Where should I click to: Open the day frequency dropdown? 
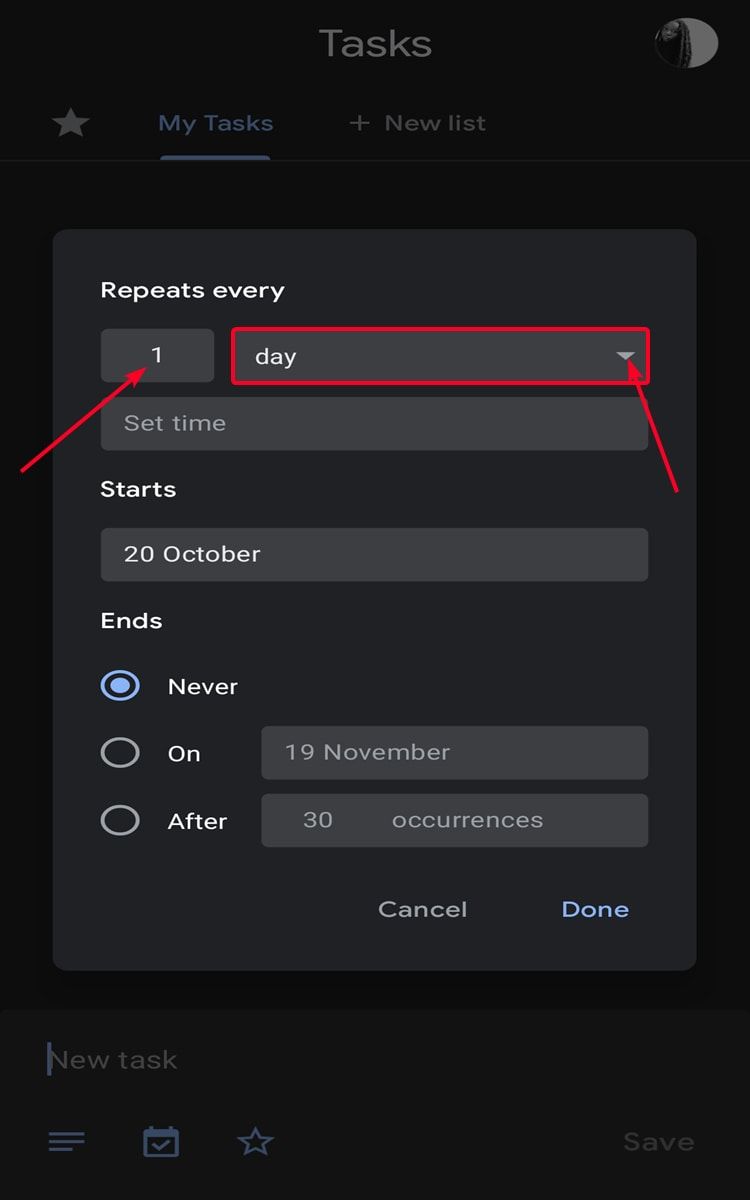(440, 356)
